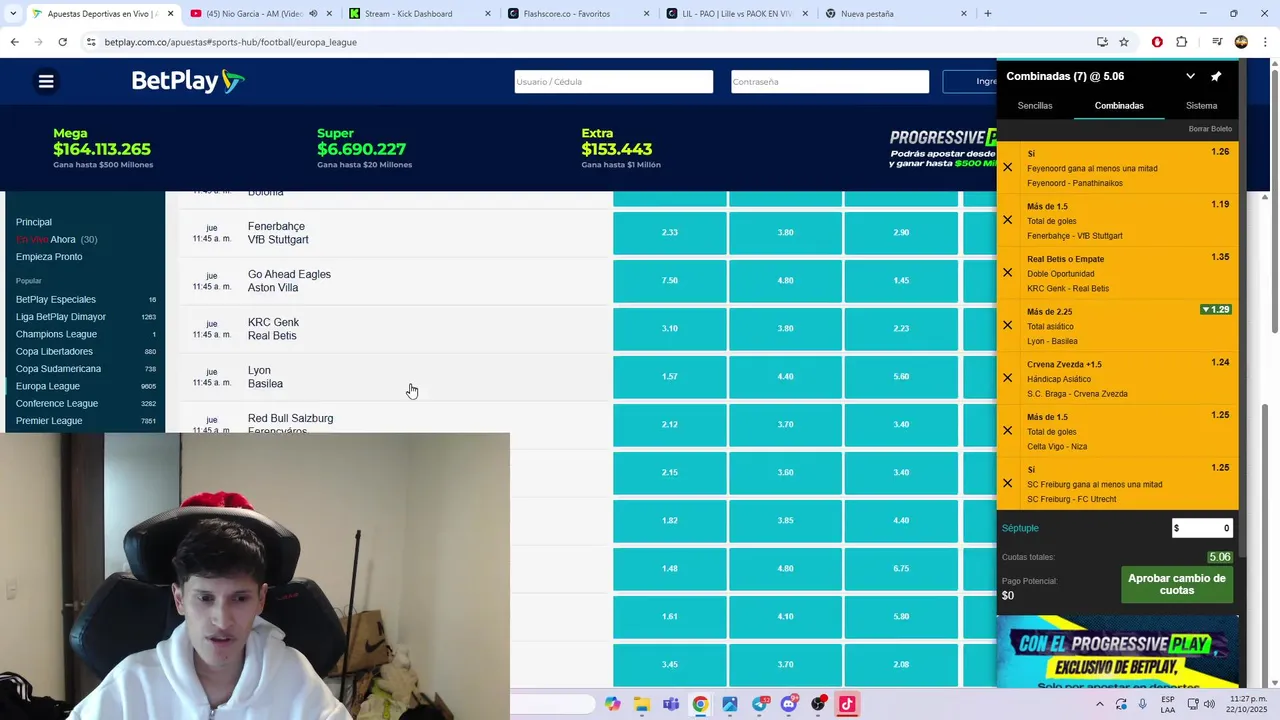Remove the Fenerbahçe - VfB Stuttgart selection
1280x720 pixels.
(1008, 220)
